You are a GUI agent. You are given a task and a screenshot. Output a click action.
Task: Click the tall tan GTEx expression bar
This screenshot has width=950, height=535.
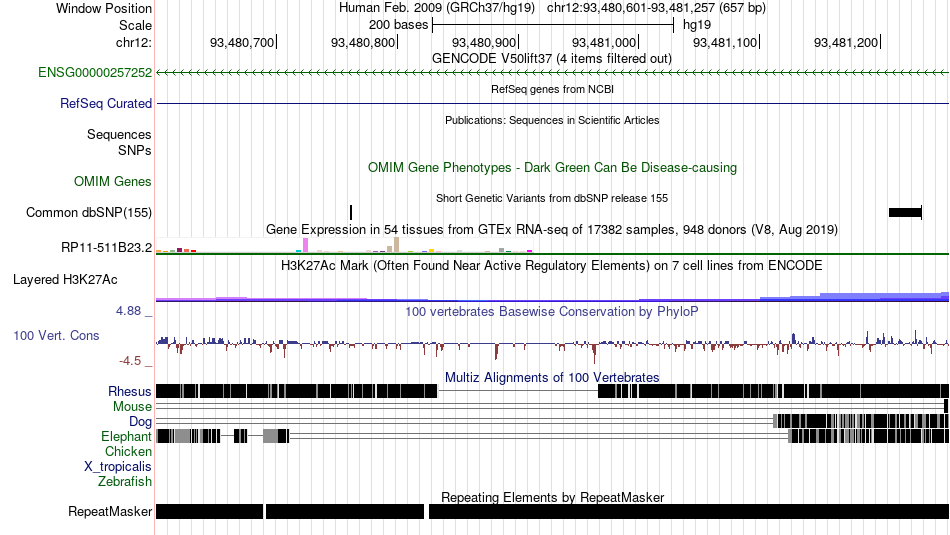396,245
